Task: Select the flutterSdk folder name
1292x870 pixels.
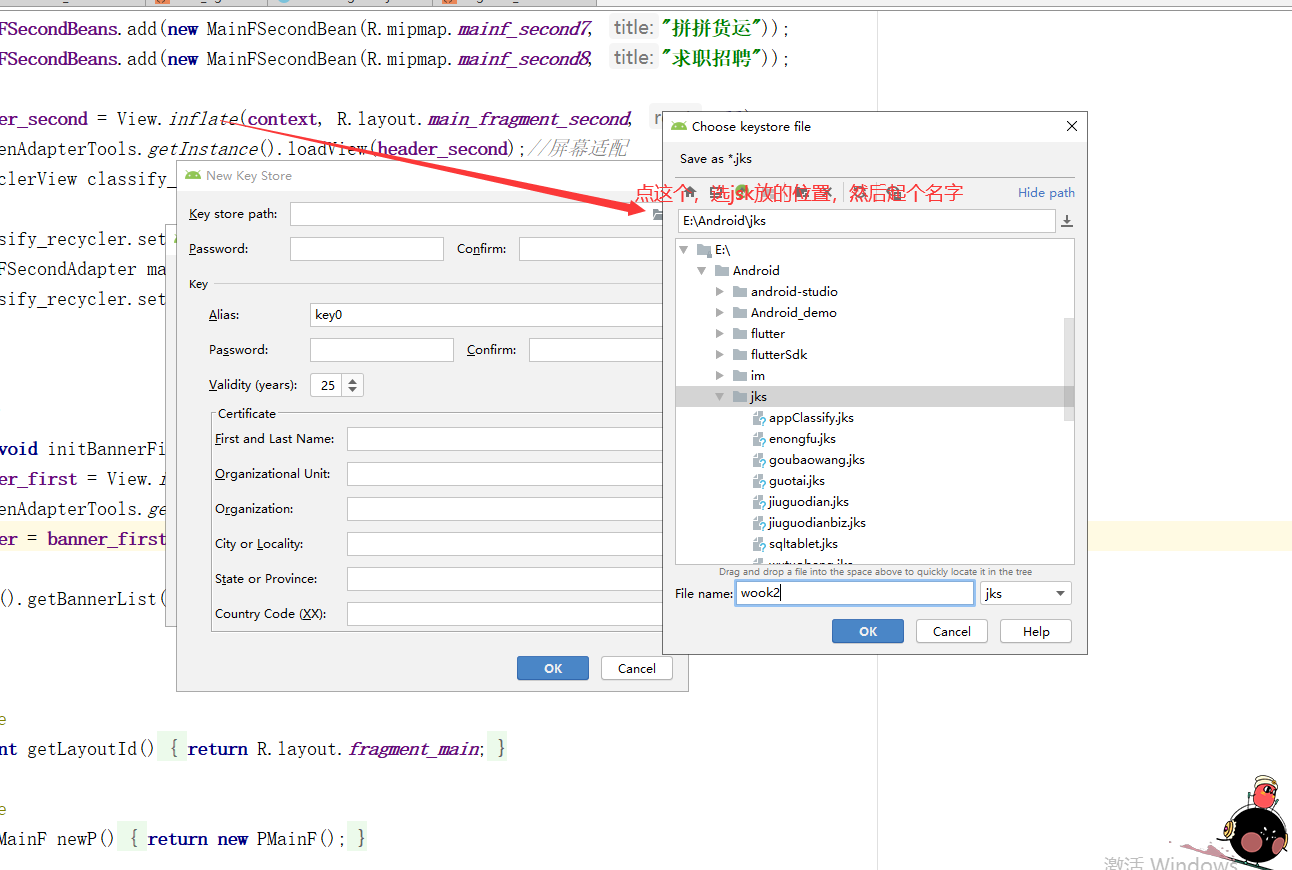Action: point(779,355)
